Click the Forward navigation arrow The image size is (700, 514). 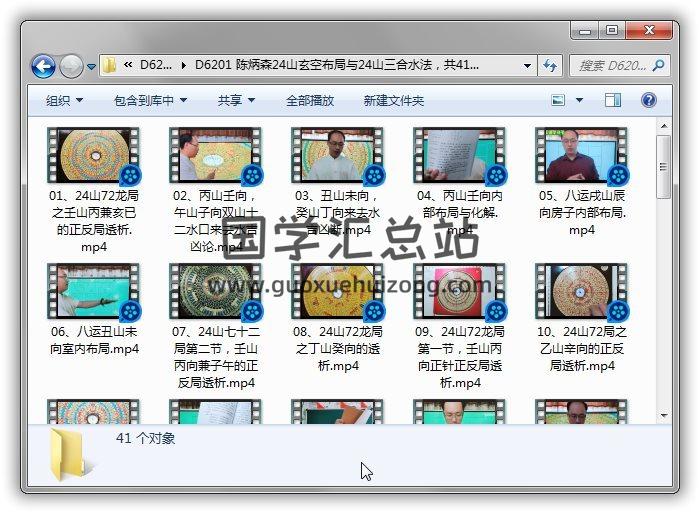pos(71,66)
